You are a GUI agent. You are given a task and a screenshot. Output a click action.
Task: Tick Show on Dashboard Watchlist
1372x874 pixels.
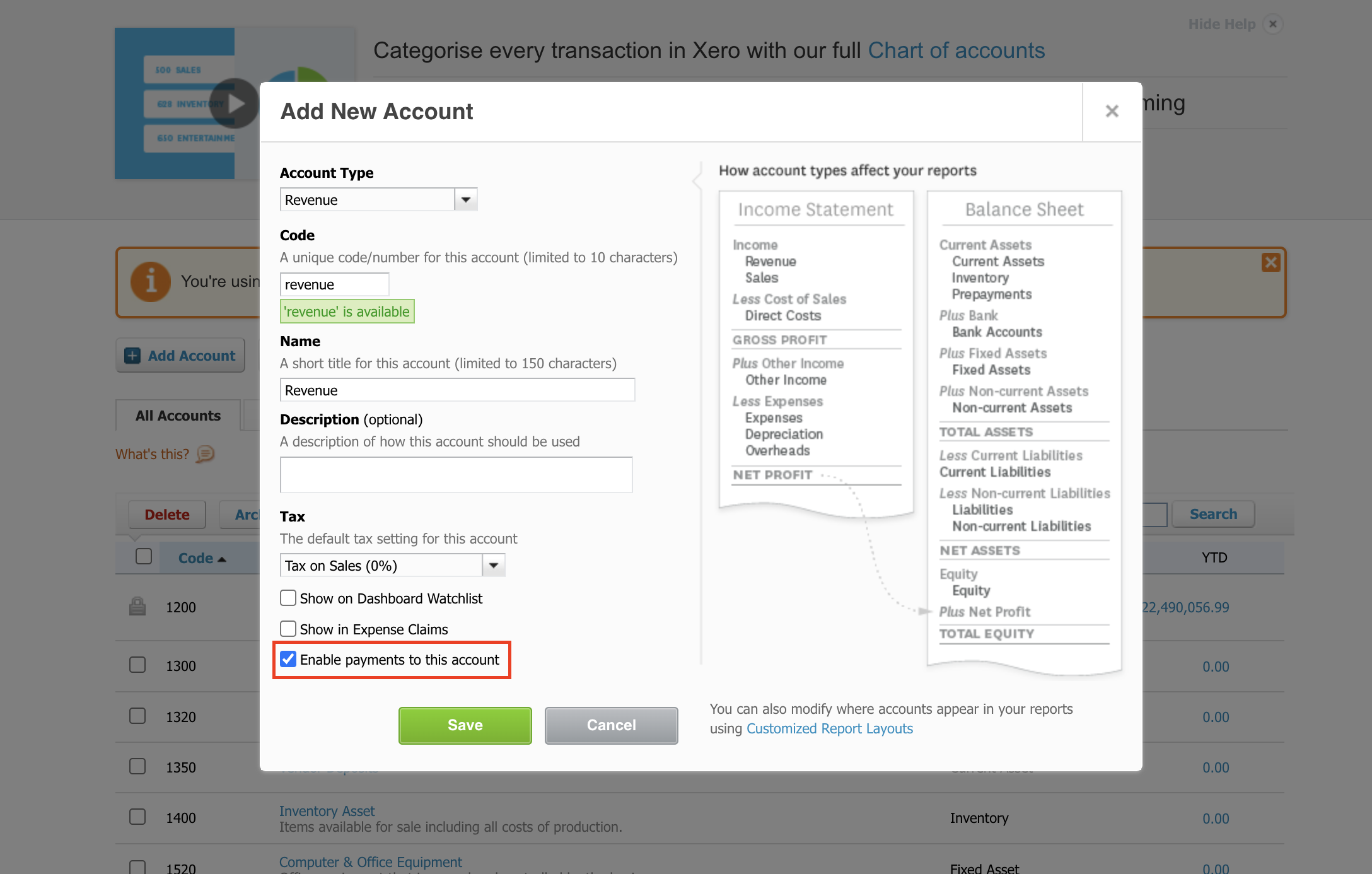point(288,598)
